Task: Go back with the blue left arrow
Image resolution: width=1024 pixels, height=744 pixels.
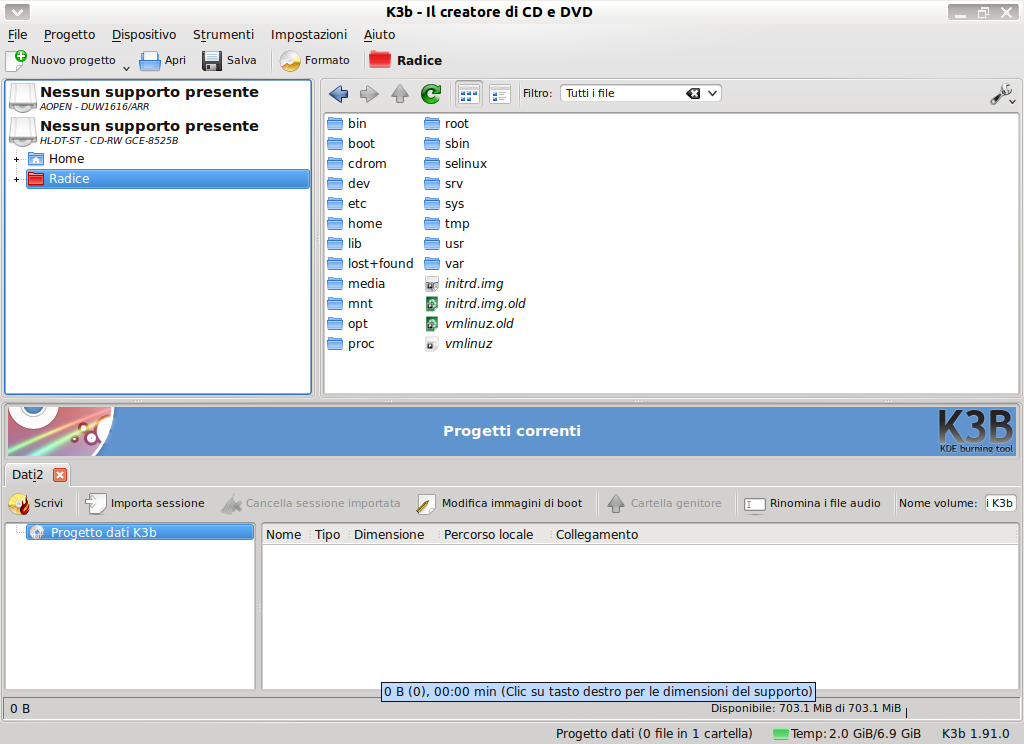Action: pos(338,94)
